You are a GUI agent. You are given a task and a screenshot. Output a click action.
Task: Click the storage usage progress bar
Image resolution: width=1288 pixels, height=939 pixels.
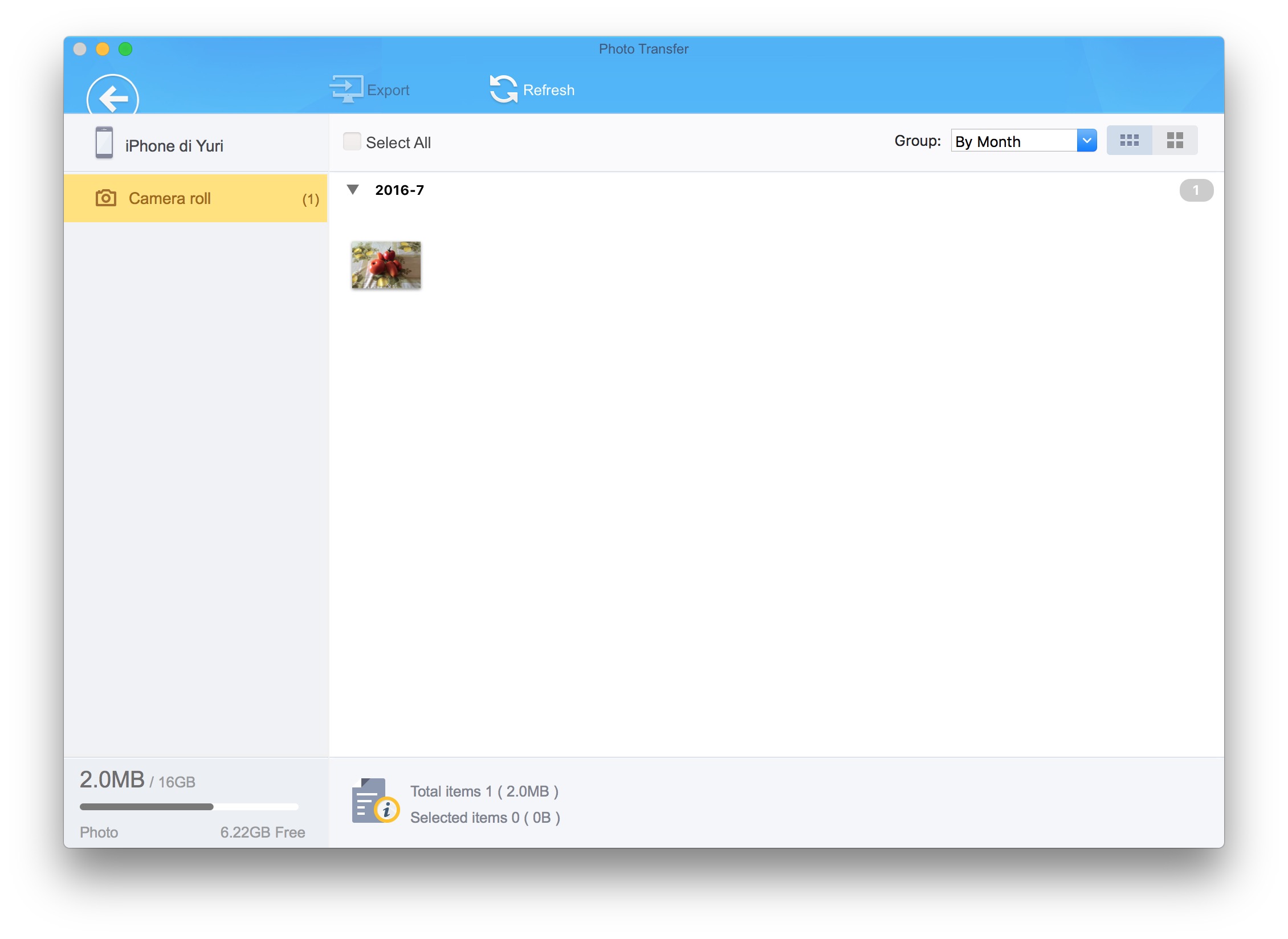click(x=189, y=807)
